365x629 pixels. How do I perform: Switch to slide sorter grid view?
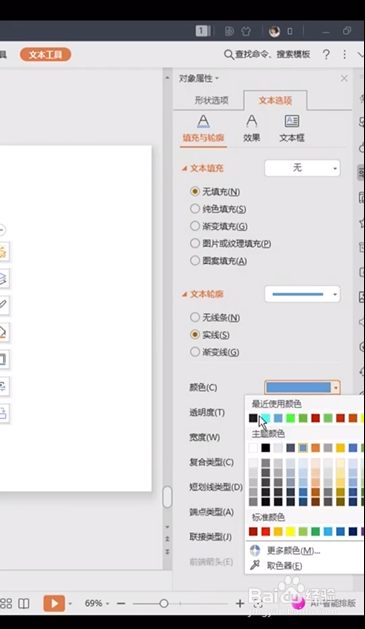click(x=6, y=603)
